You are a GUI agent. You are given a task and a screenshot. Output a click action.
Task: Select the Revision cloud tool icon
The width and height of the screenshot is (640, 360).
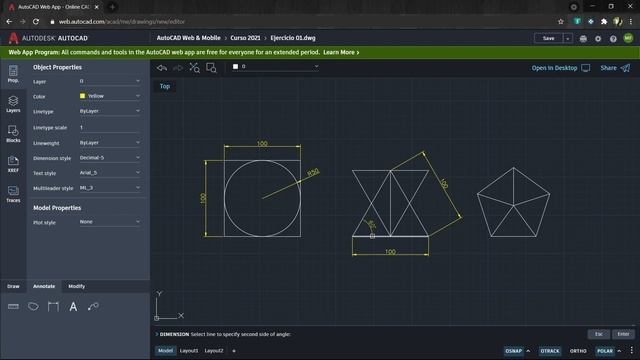(x=33, y=306)
